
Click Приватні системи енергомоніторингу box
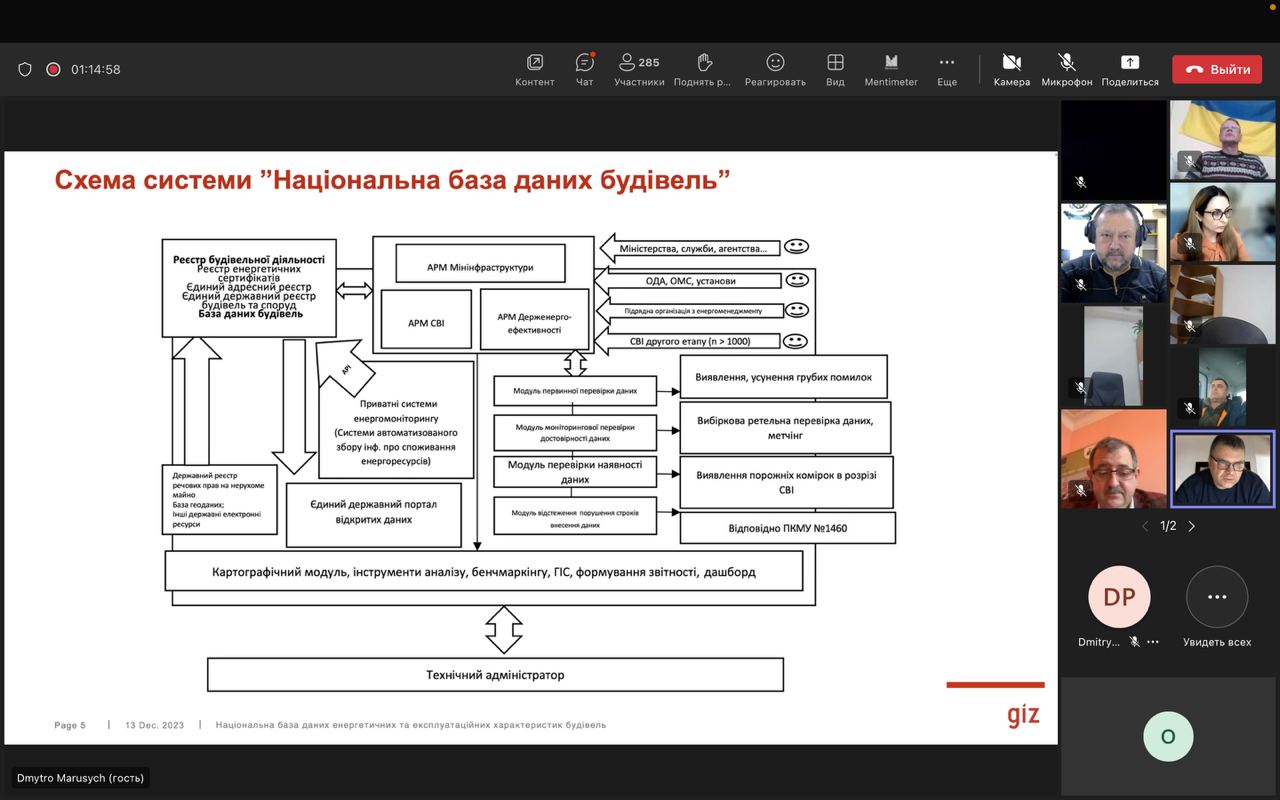coord(396,420)
